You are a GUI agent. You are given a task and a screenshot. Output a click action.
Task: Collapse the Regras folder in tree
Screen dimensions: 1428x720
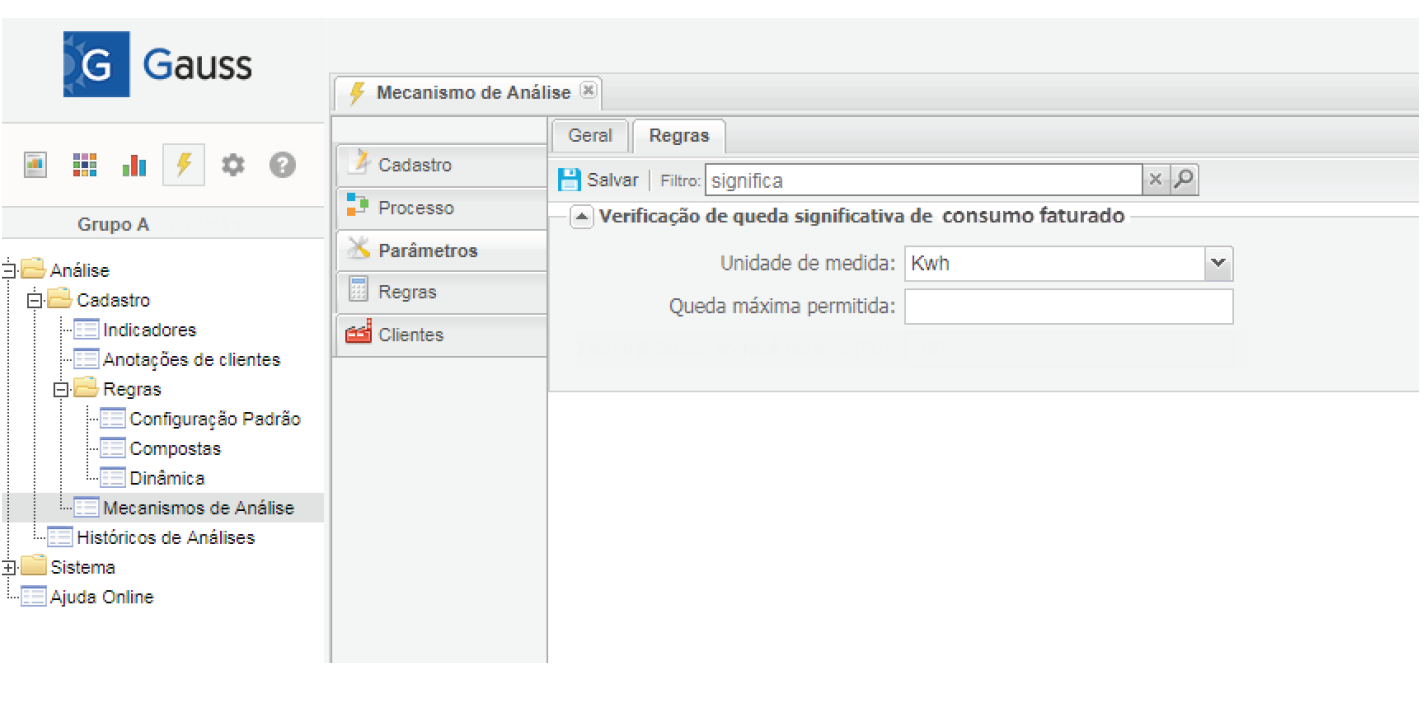tap(62, 390)
